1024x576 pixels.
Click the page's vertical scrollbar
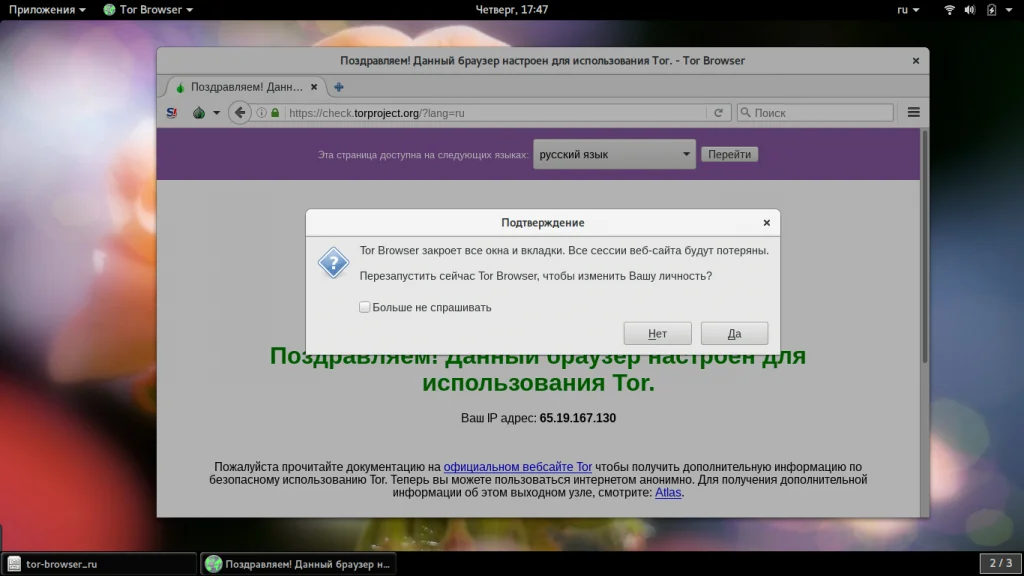click(x=925, y=246)
